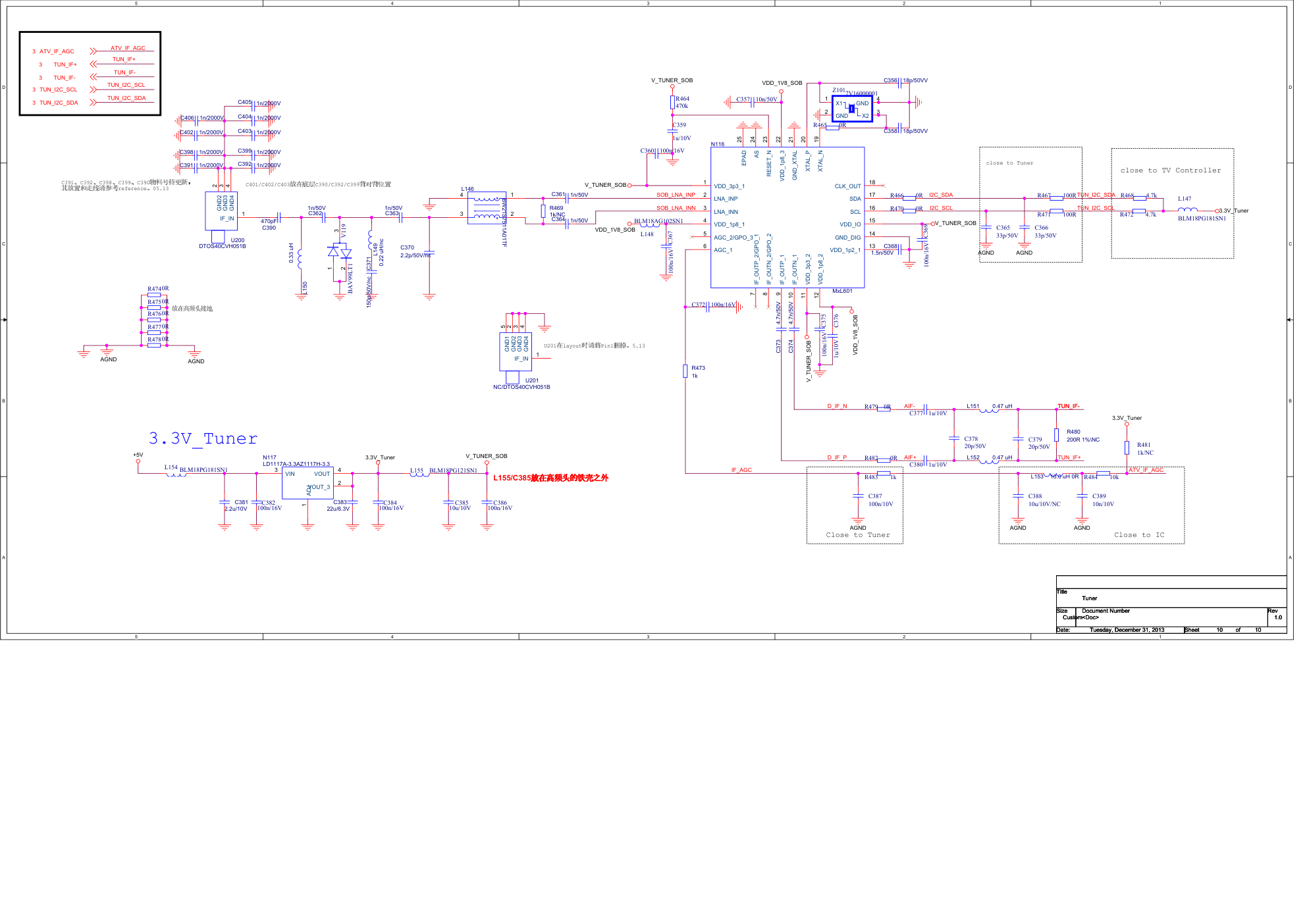Select the TUN_IF+ entry in the legend box
The width and height of the screenshot is (1307, 924).
[65, 64]
